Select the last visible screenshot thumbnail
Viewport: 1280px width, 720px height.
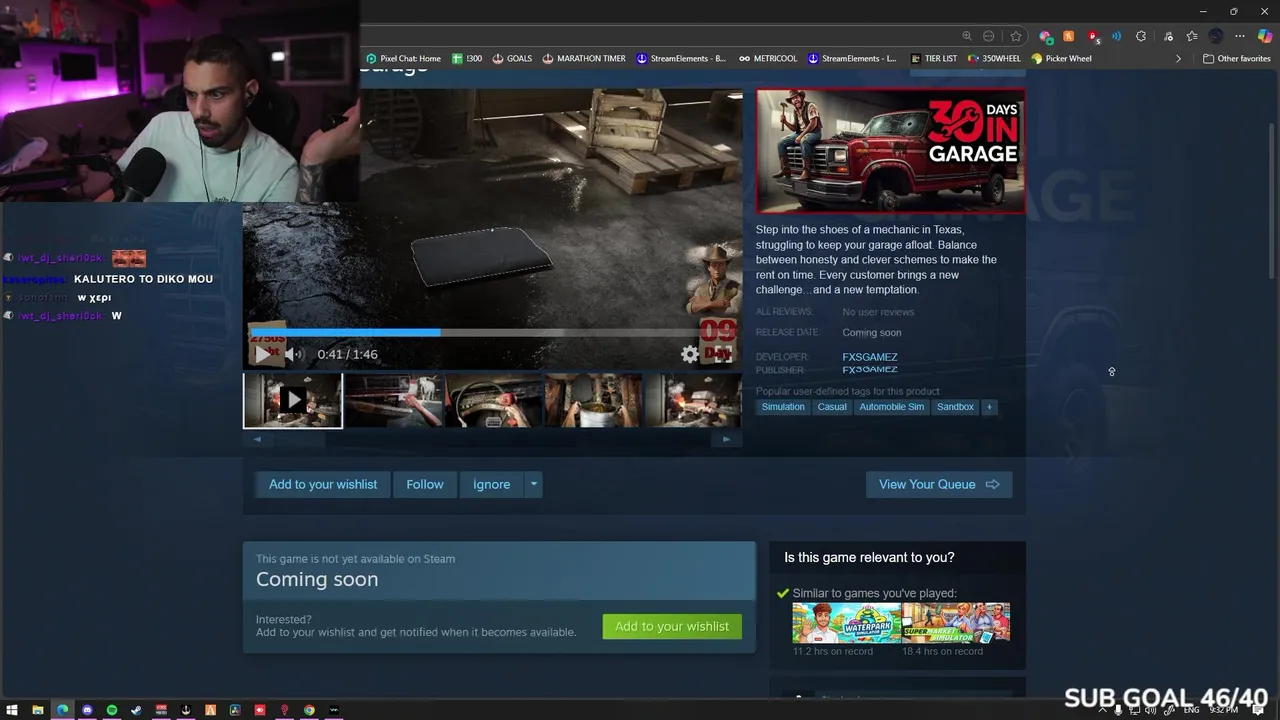[x=692, y=400]
